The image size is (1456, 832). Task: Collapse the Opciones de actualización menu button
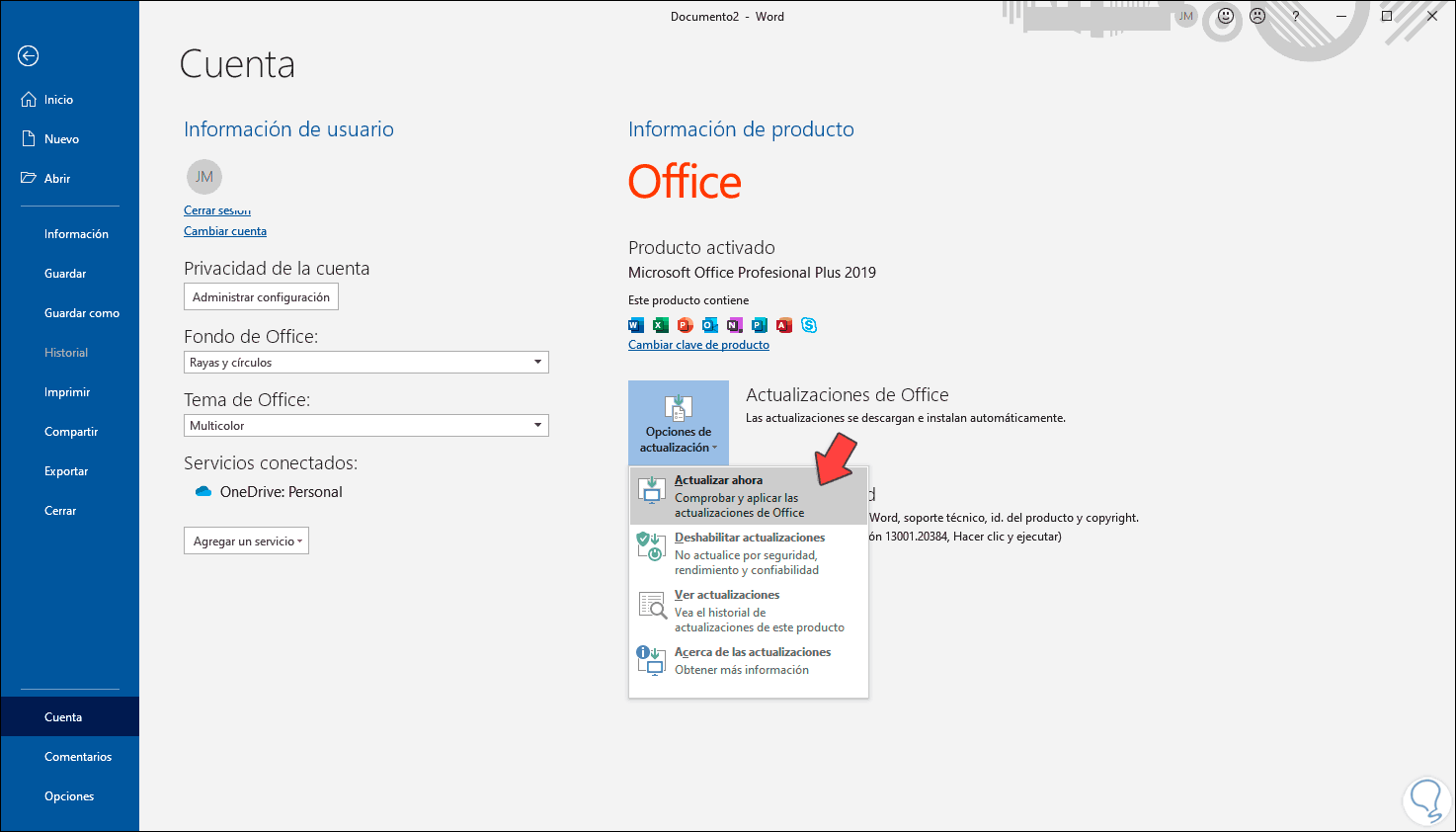[679, 423]
